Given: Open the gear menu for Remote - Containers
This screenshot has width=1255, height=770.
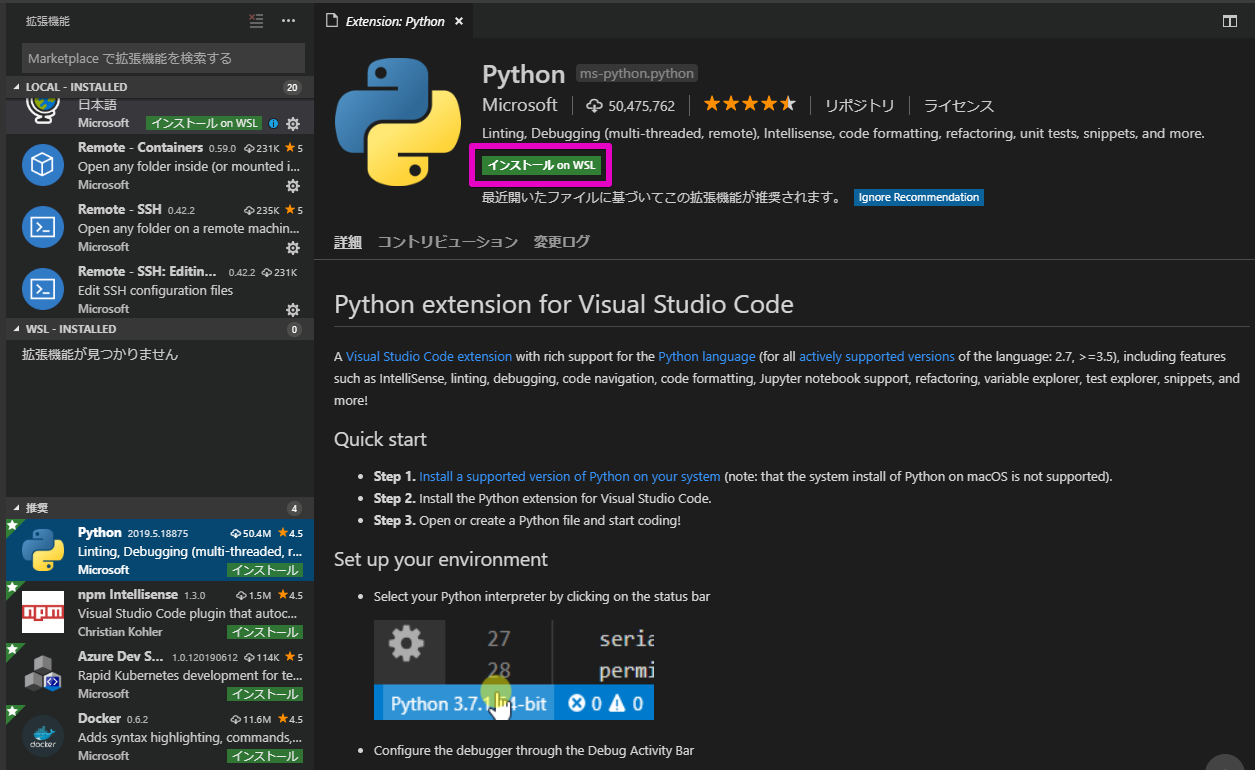Looking at the screenshot, I should point(292,184).
